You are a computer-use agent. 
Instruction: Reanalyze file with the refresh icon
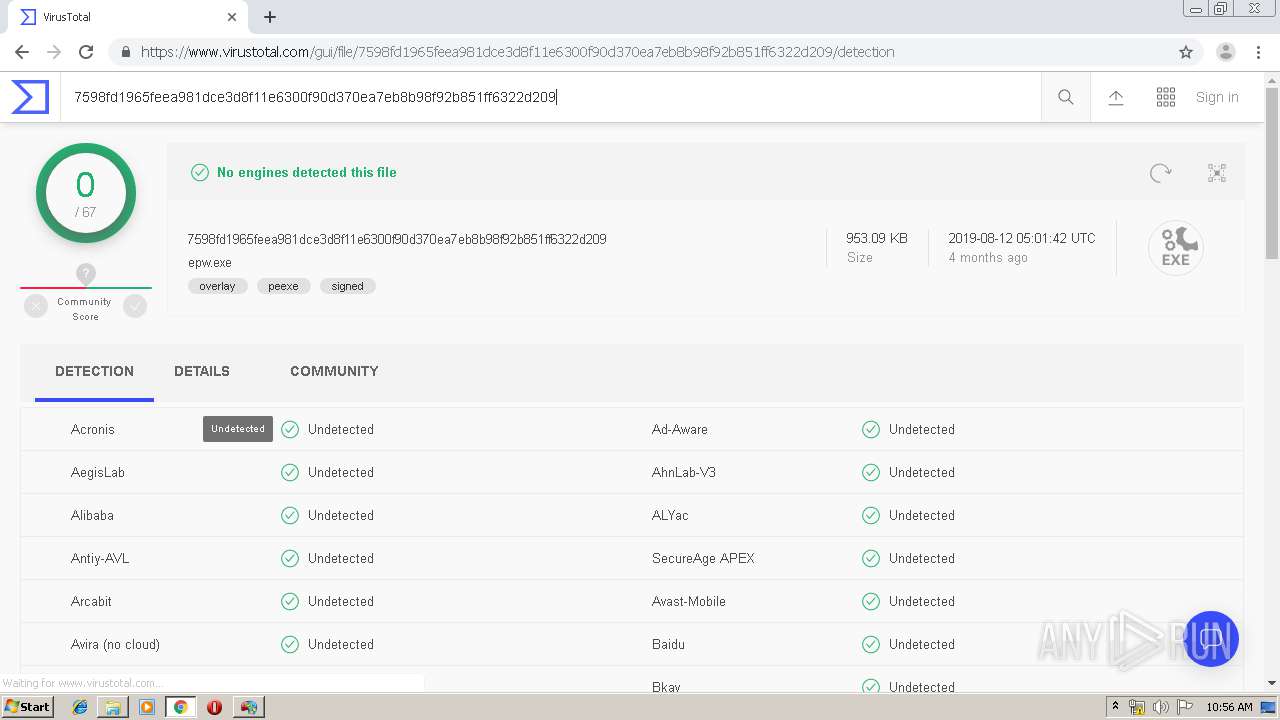point(1160,173)
